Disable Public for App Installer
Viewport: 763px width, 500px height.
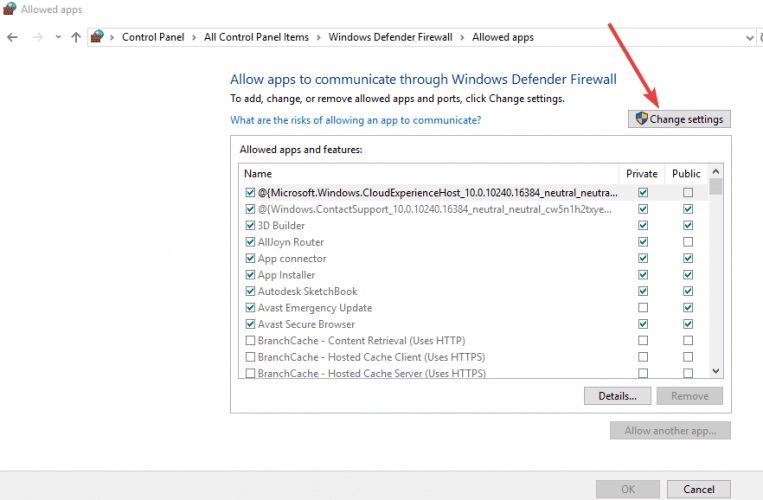pyautogui.click(x=688, y=275)
